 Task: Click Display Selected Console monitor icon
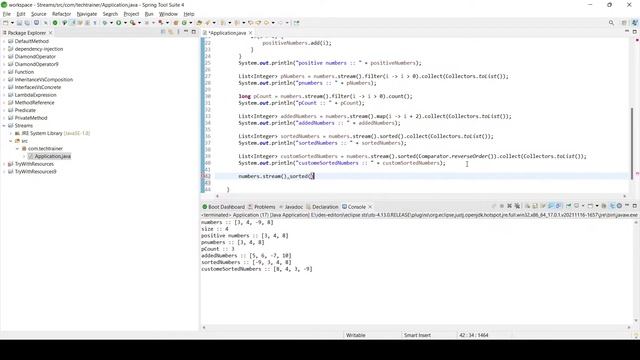click(x=576, y=206)
